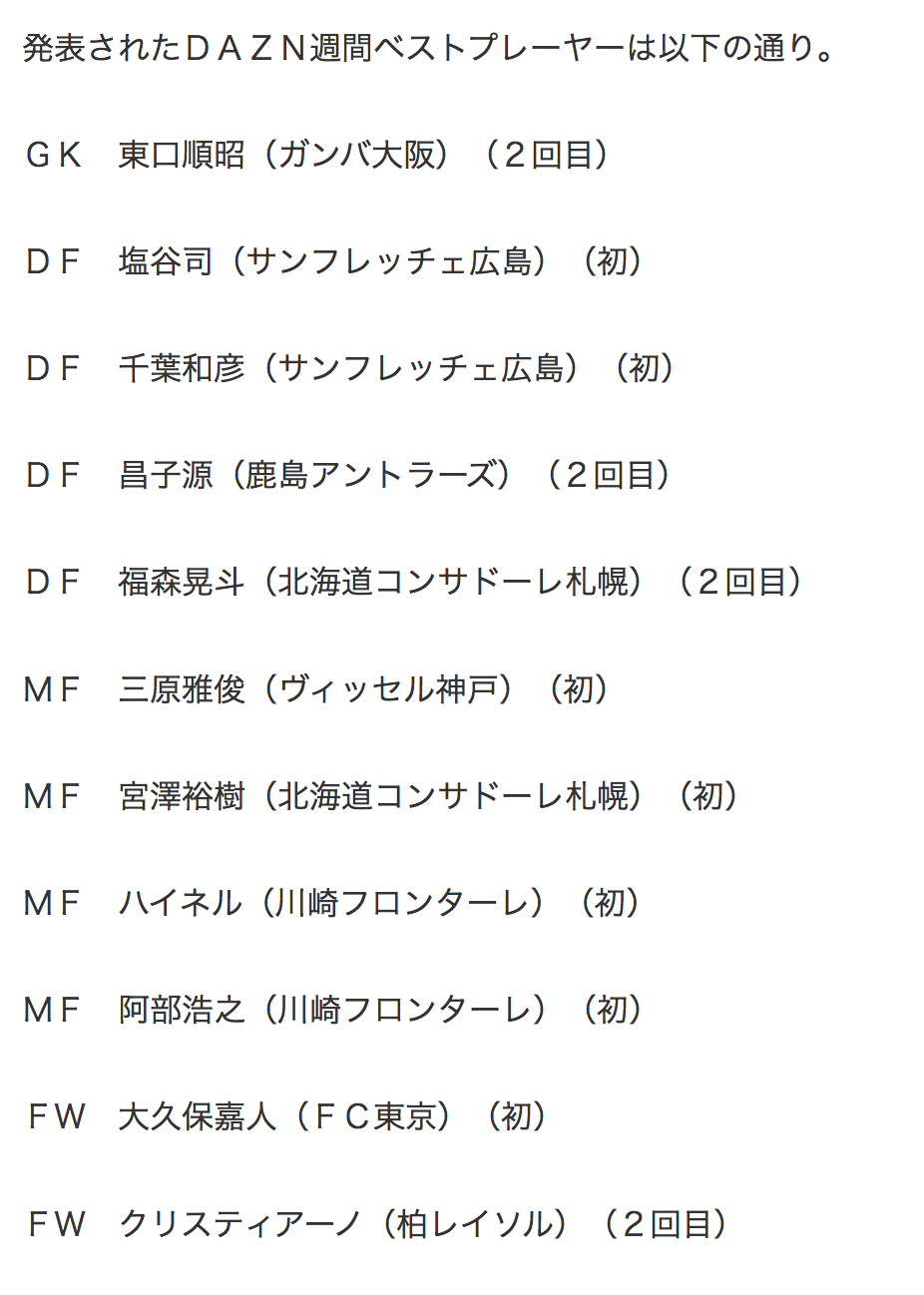Click defender 昌子源 name
Screen dimensions: 924x1295
pos(166,475)
